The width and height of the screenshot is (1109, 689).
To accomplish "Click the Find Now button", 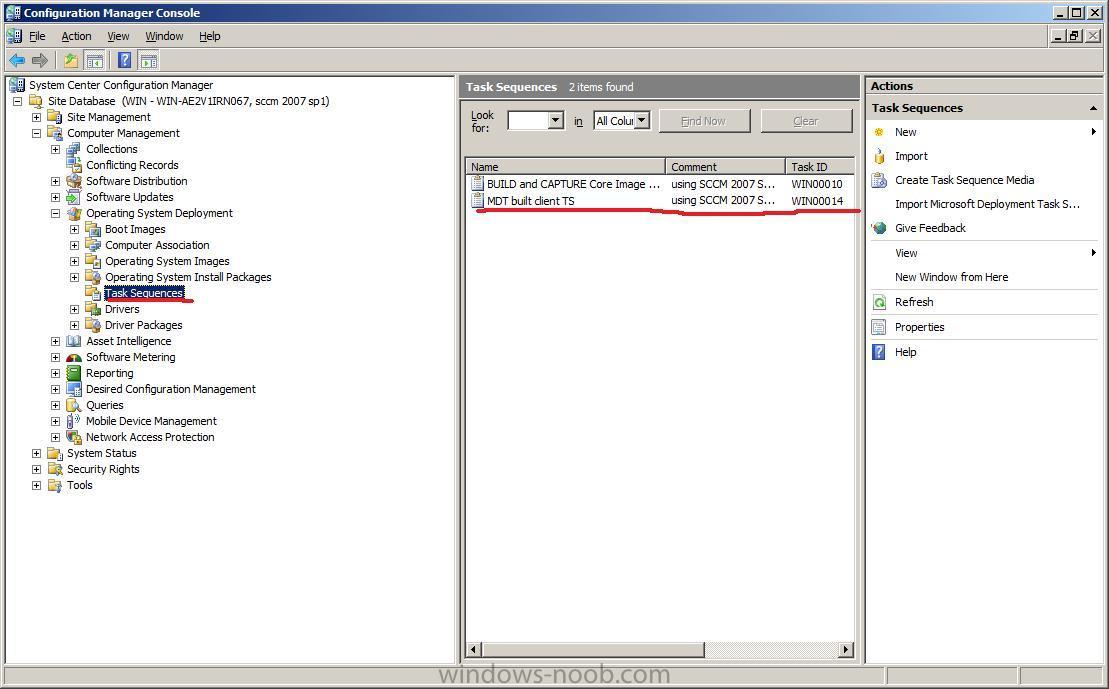I will click(704, 121).
